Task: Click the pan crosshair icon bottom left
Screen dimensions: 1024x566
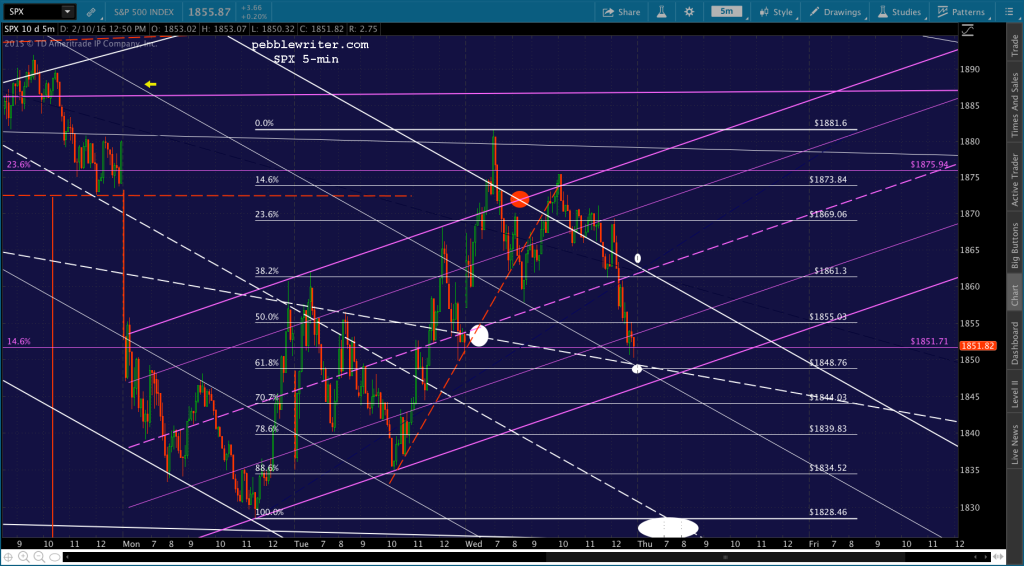Action: pyautogui.click(x=8, y=558)
